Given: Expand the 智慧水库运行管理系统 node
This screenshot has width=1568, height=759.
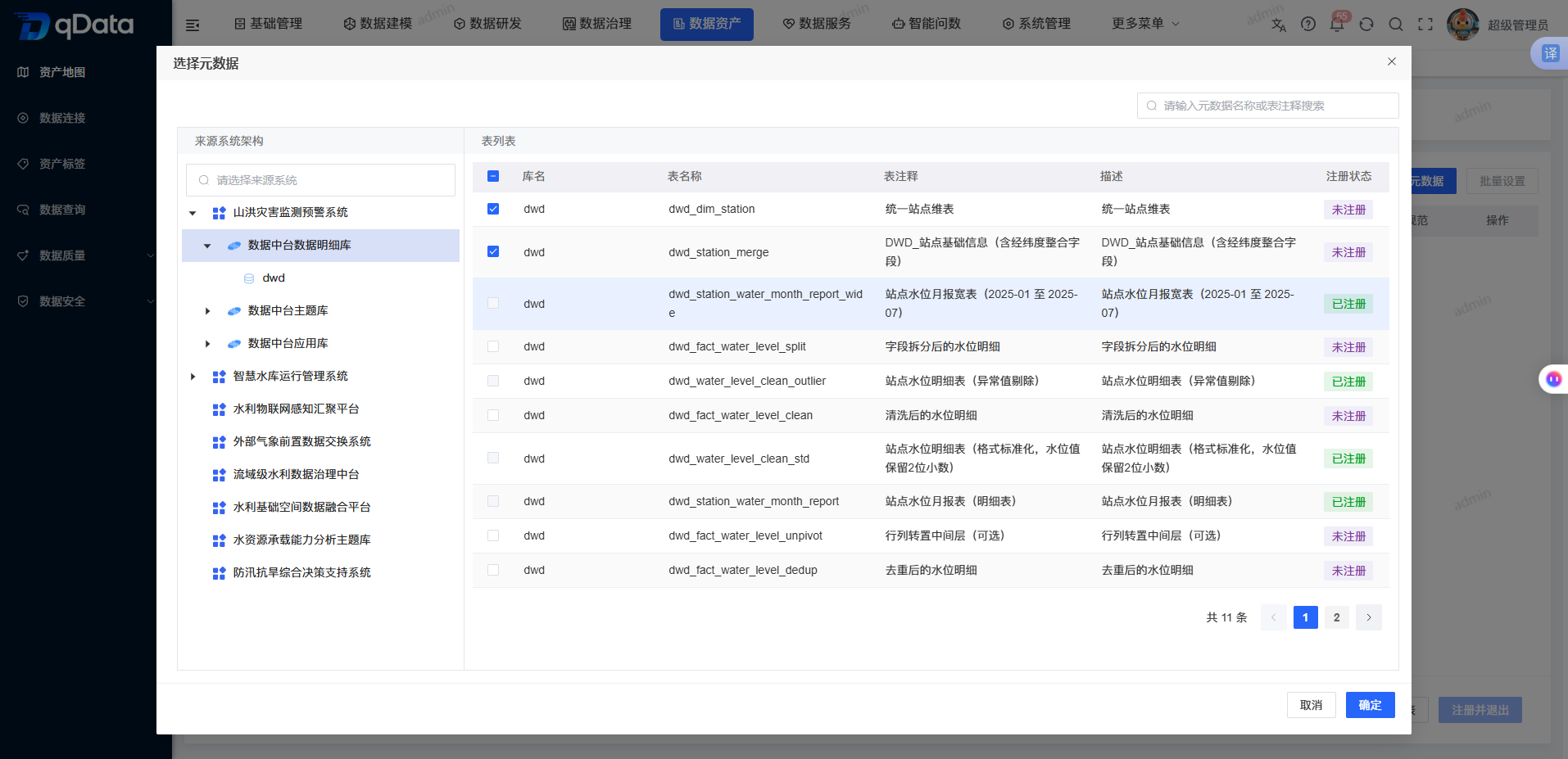Looking at the screenshot, I should (193, 377).
